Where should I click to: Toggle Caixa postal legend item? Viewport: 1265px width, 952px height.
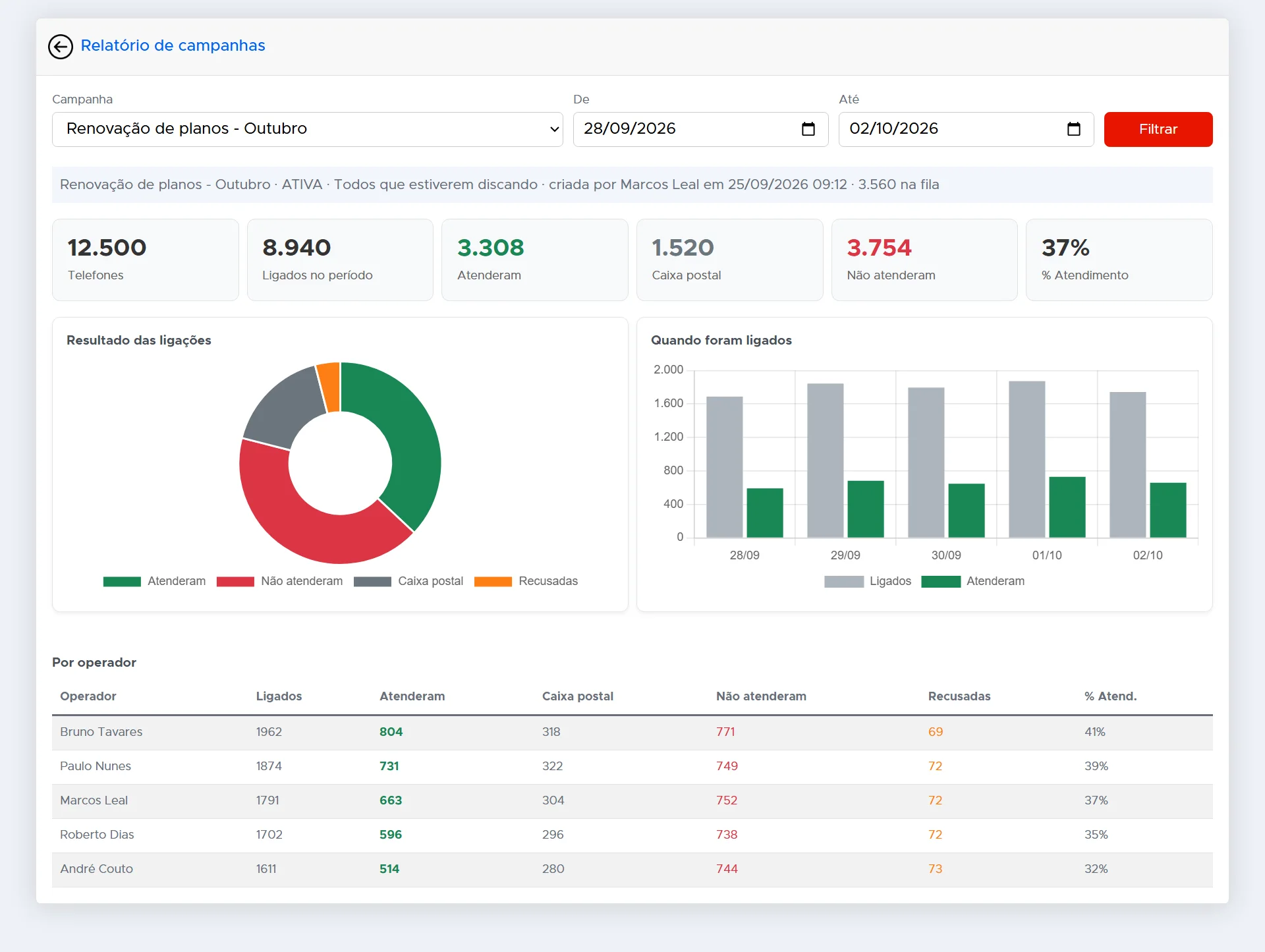point(408,581)
